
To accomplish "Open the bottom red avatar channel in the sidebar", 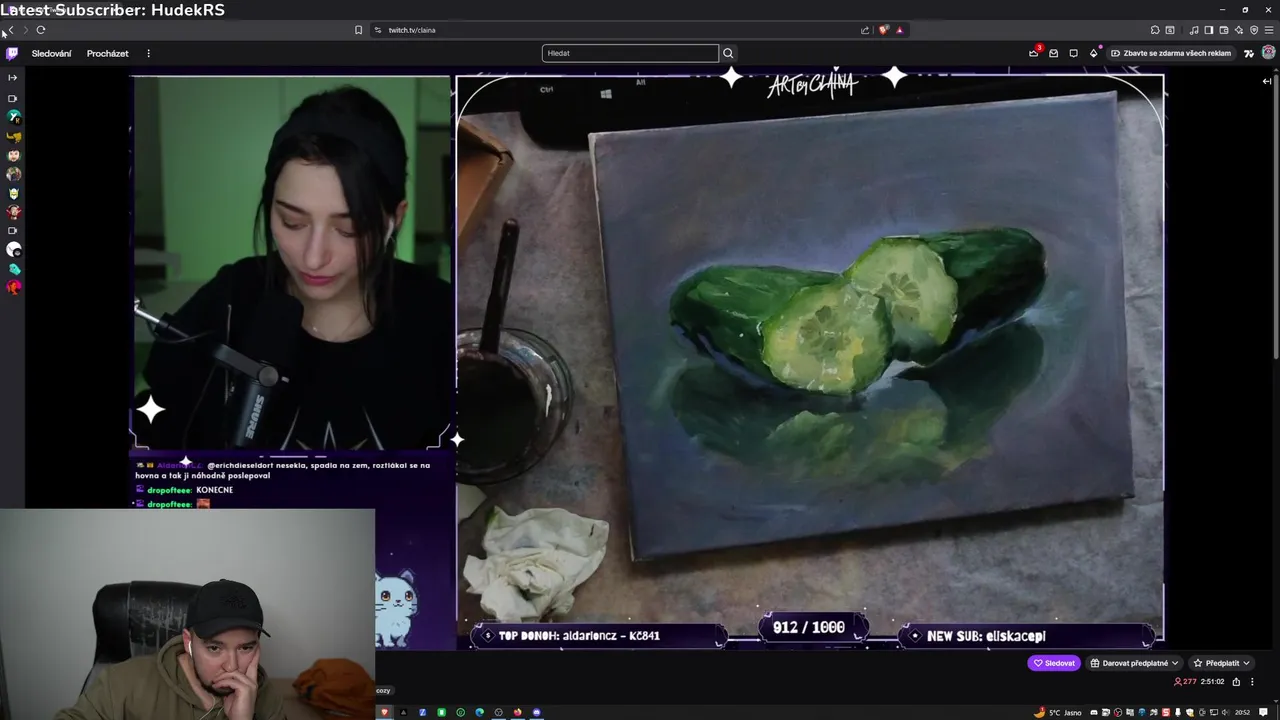I will coord(13,288).
